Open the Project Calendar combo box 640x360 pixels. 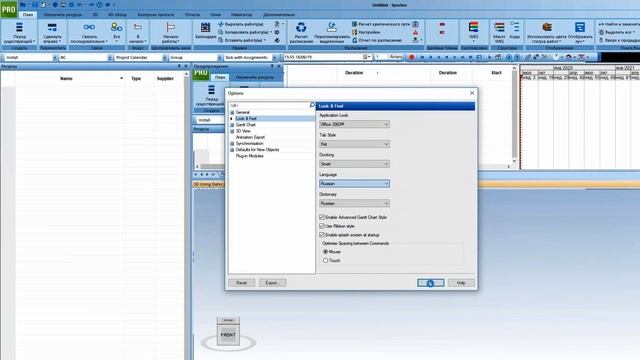click(x=140, y=58)
